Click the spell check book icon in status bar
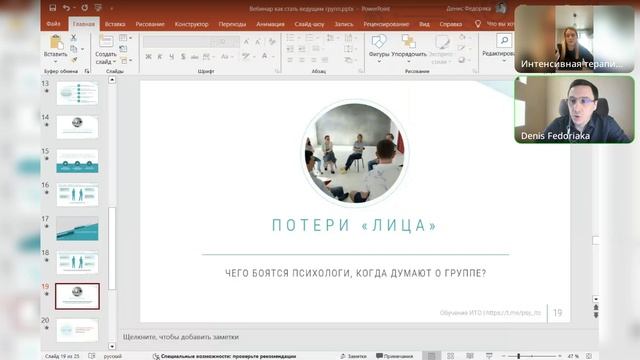640x360 pixels. pyautogui.click(x=92, y=356)
